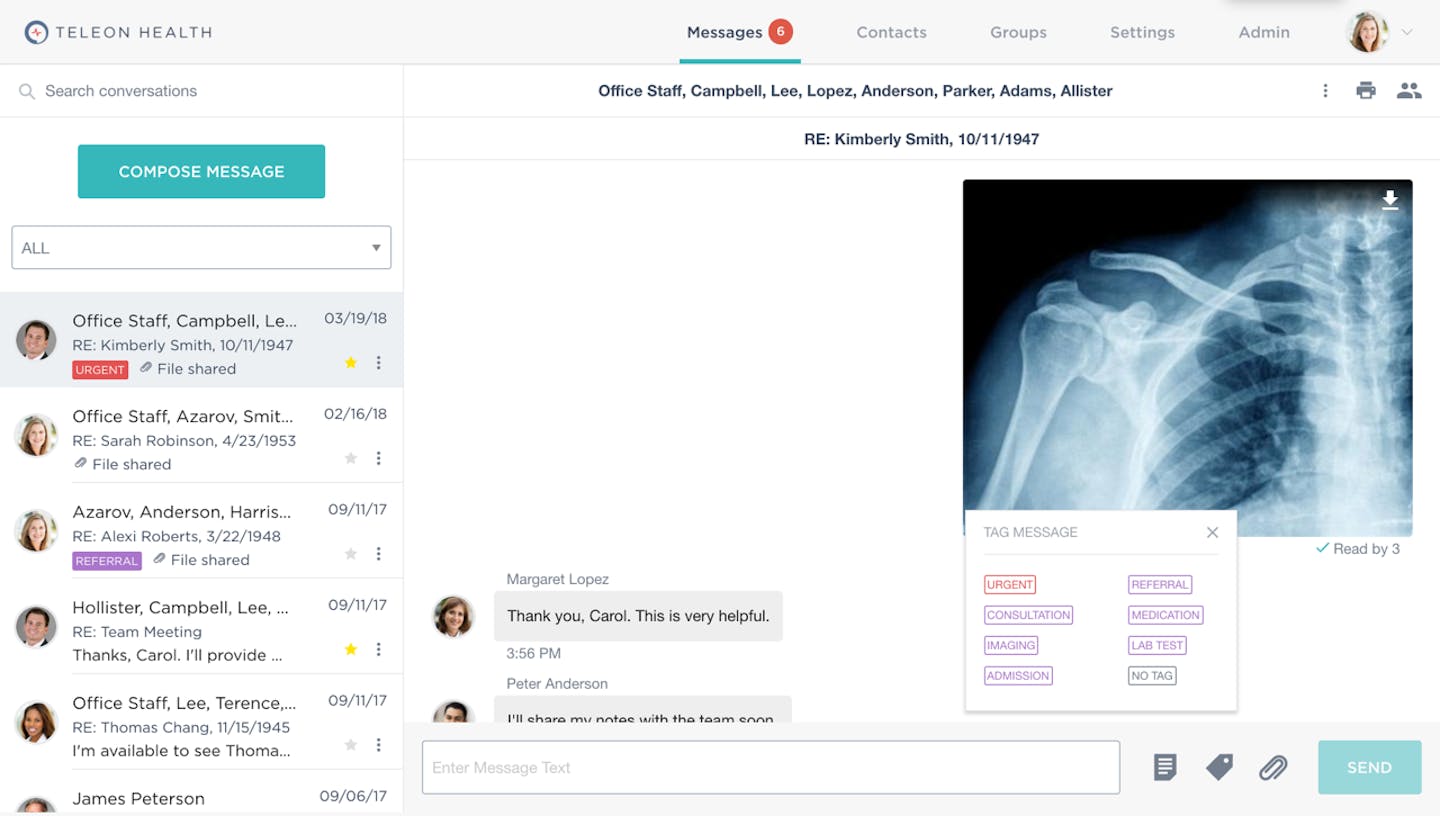
Task: Download the X-ray image
Action: pos(1390,201)
